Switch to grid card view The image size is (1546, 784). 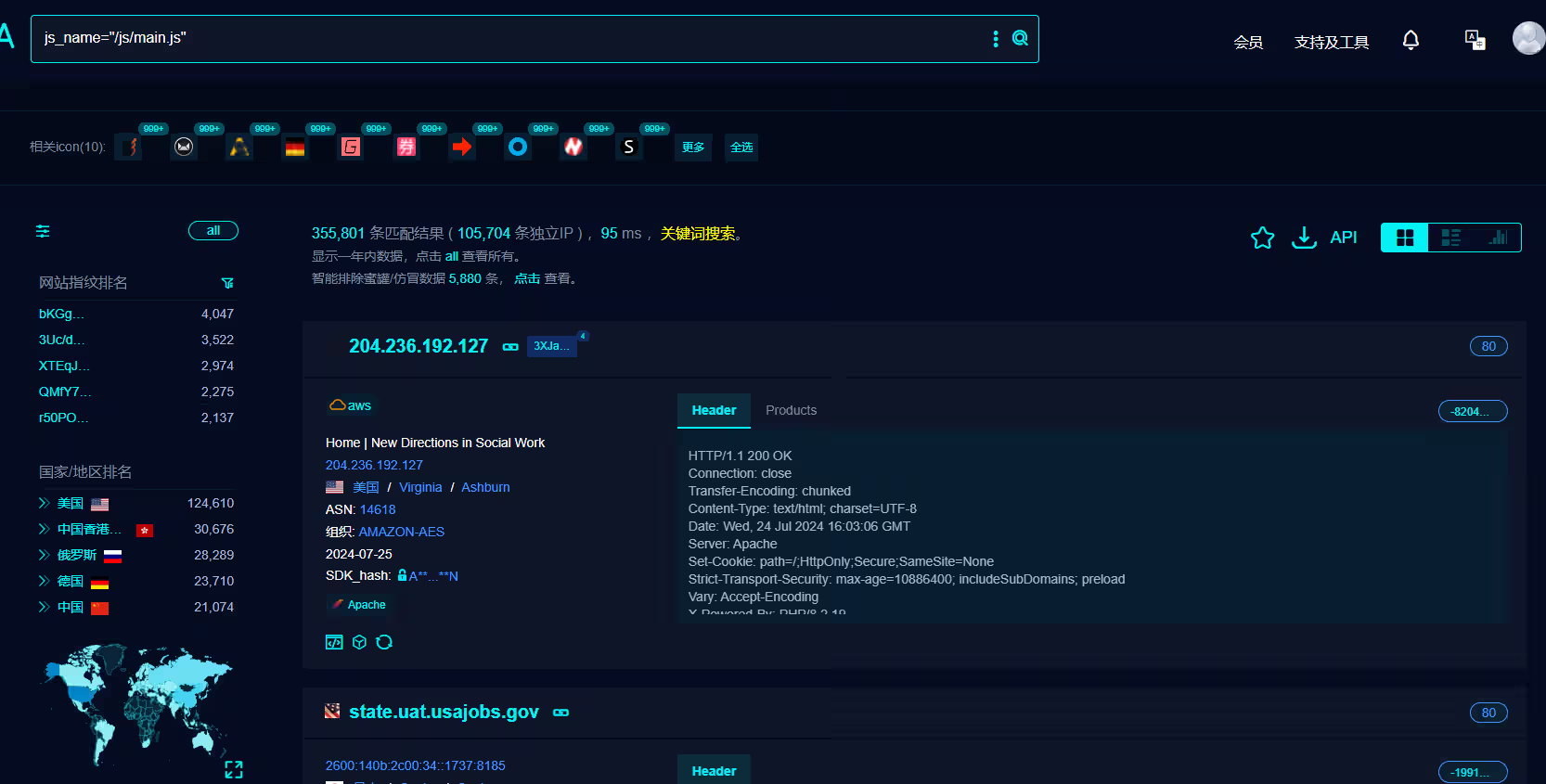tap(1405, 238)
